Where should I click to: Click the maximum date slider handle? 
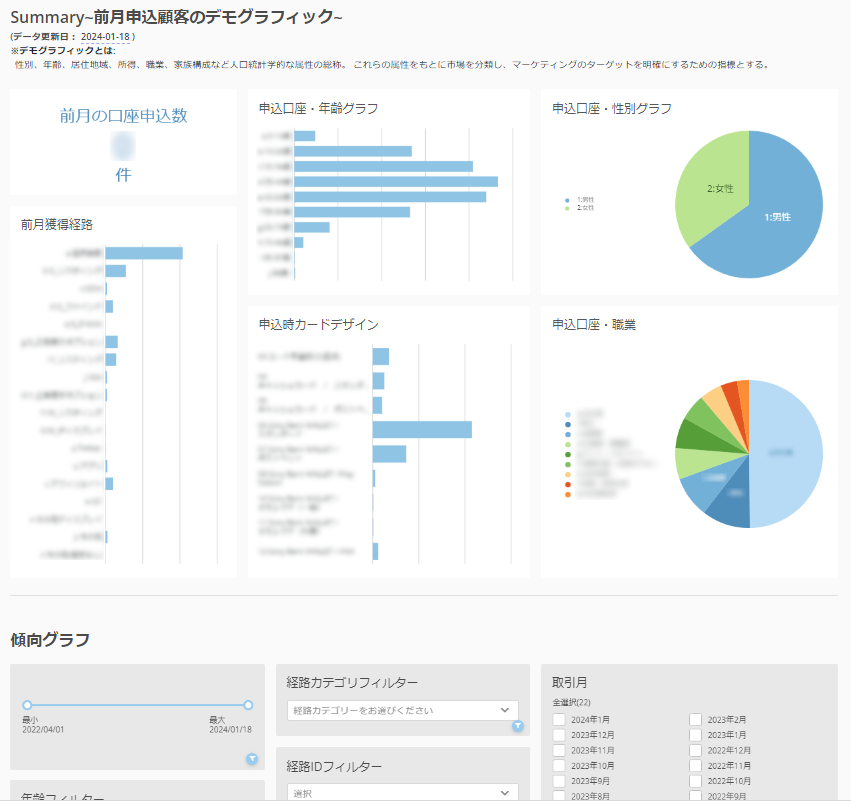[248, 705]
